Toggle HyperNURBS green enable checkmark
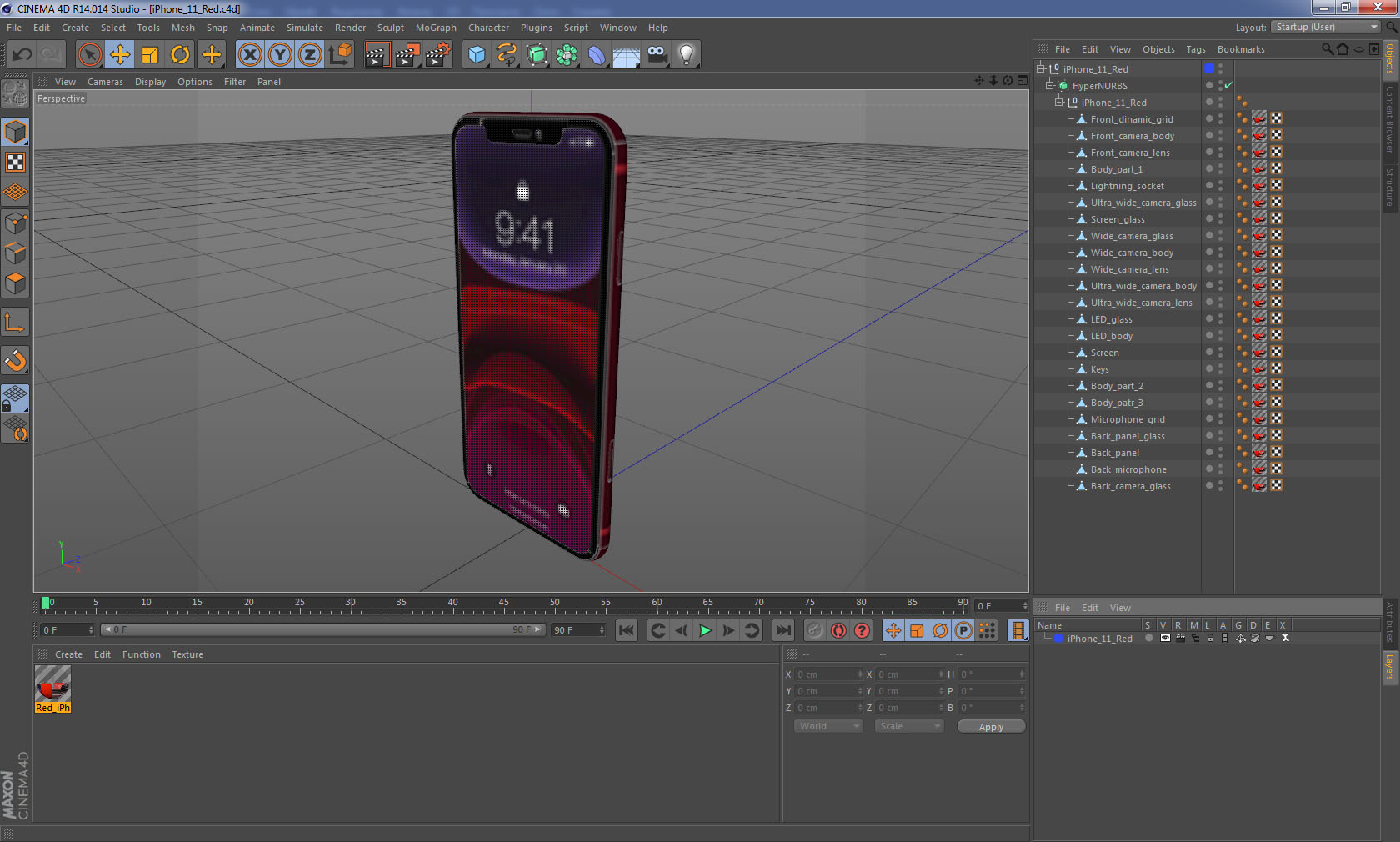Image resolution: width=1400 pixels, height=842 pixels. pos(1228,86)
